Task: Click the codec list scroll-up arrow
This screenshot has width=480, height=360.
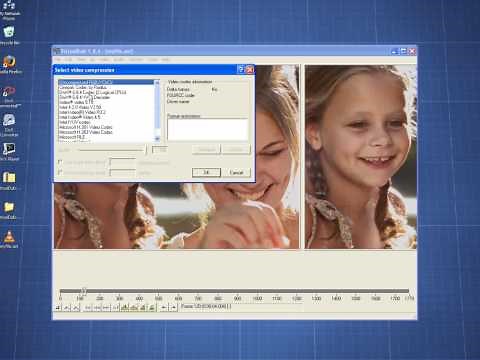Action: [x=157, y=82]
